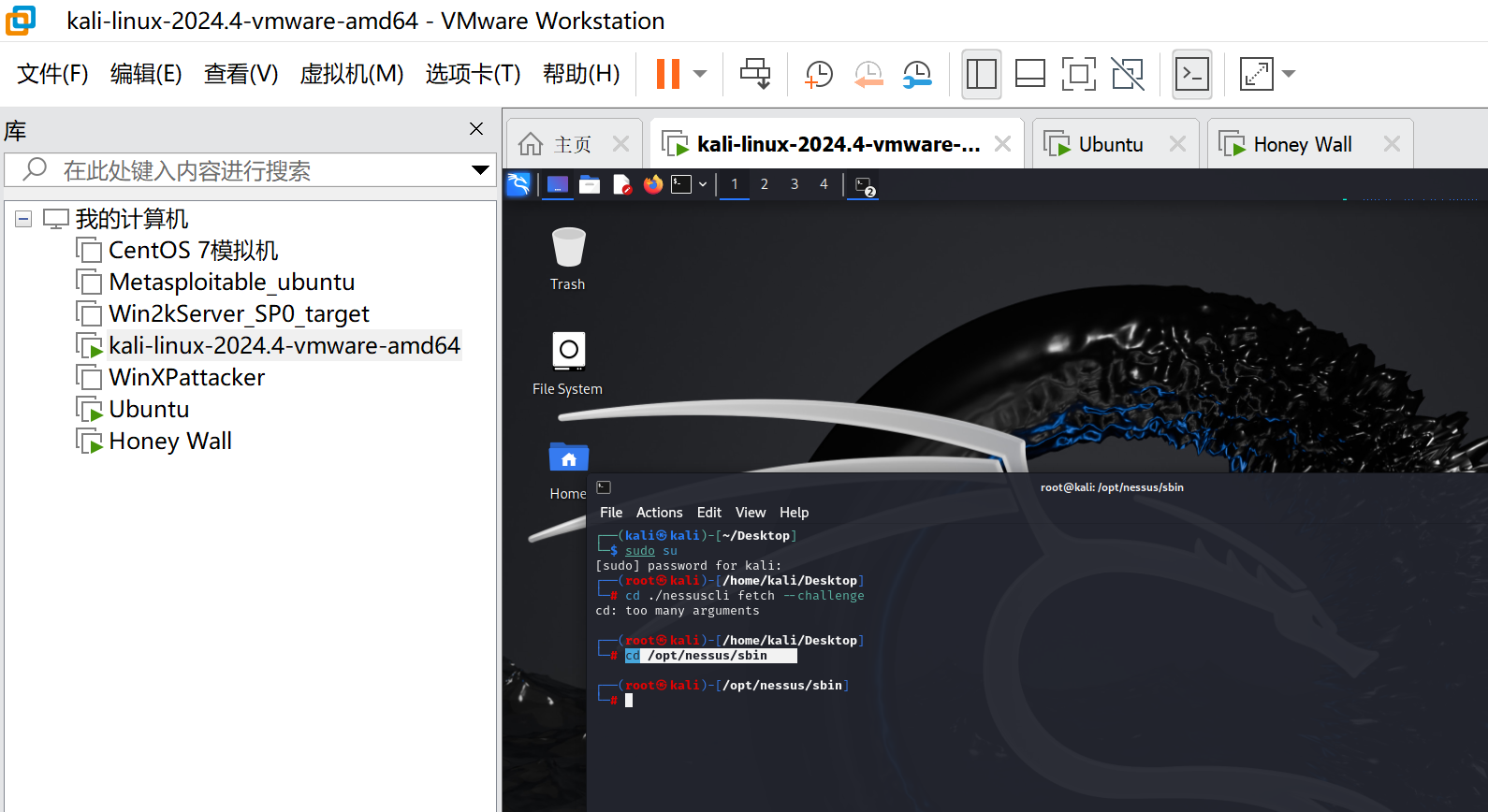Switch to workspace 1
Screen dimensions: 1488x812
click(735, 184)
